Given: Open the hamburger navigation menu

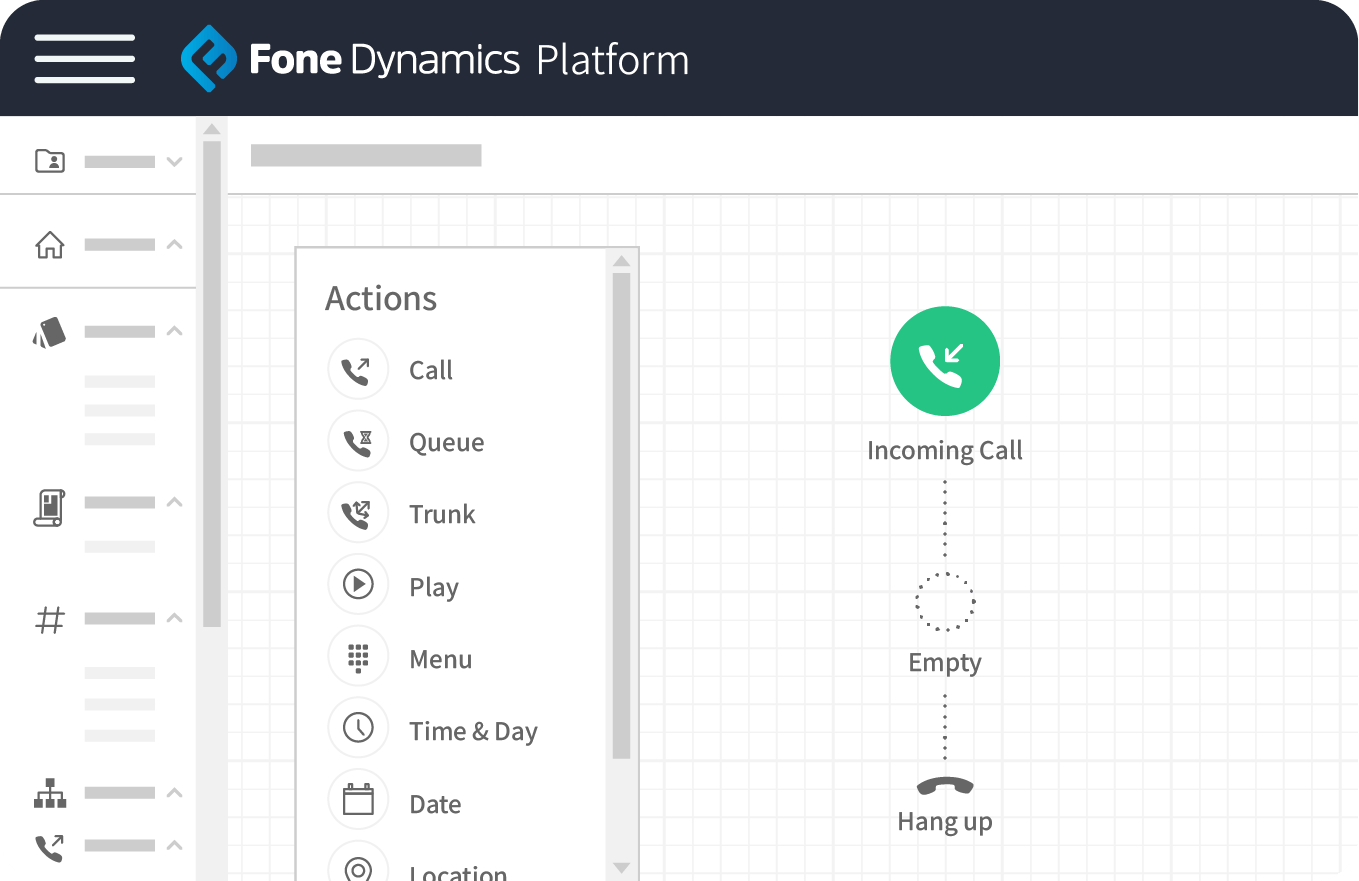Looking at the screenshot, I should pyautogui.click(x=84, y=58).
